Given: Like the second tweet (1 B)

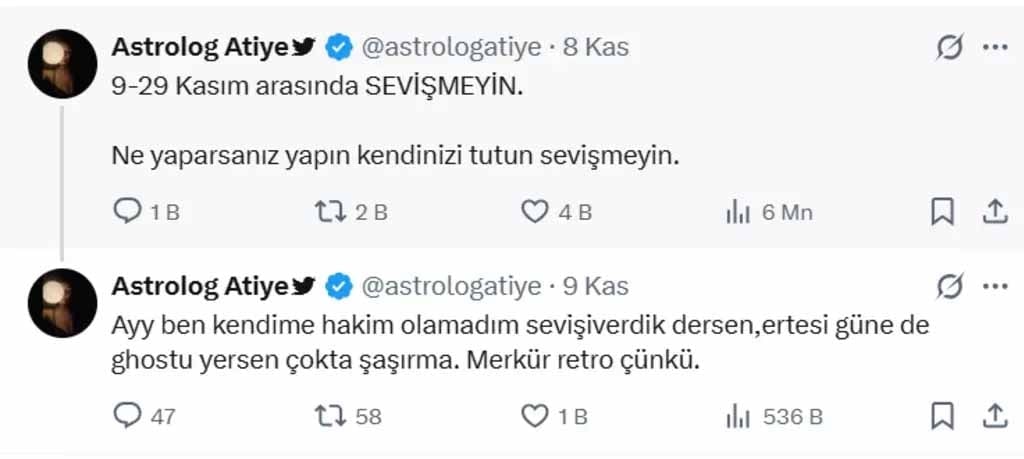Looking at the screenshot, I should coord(536,416).
